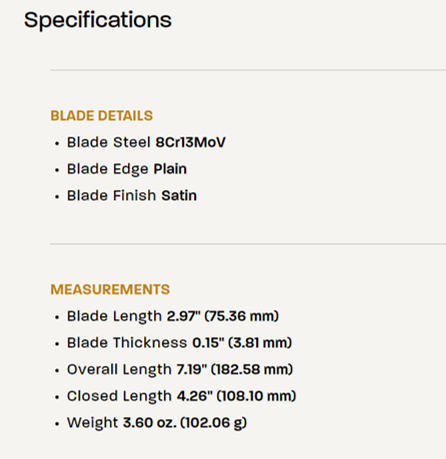
Task: Select the 4.26" (108.10 mm) value
Action: coord(236,396)
